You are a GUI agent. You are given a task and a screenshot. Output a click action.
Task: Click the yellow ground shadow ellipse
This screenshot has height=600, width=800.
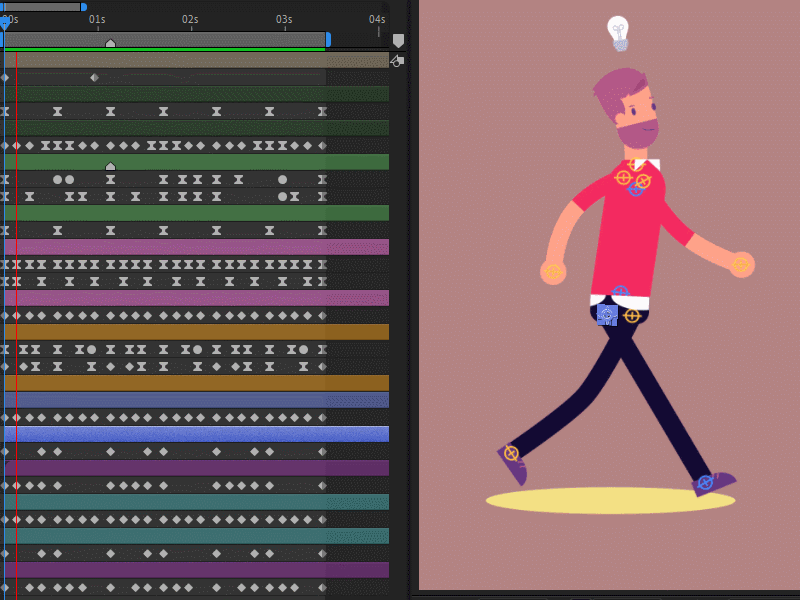[x=610, y=501]
